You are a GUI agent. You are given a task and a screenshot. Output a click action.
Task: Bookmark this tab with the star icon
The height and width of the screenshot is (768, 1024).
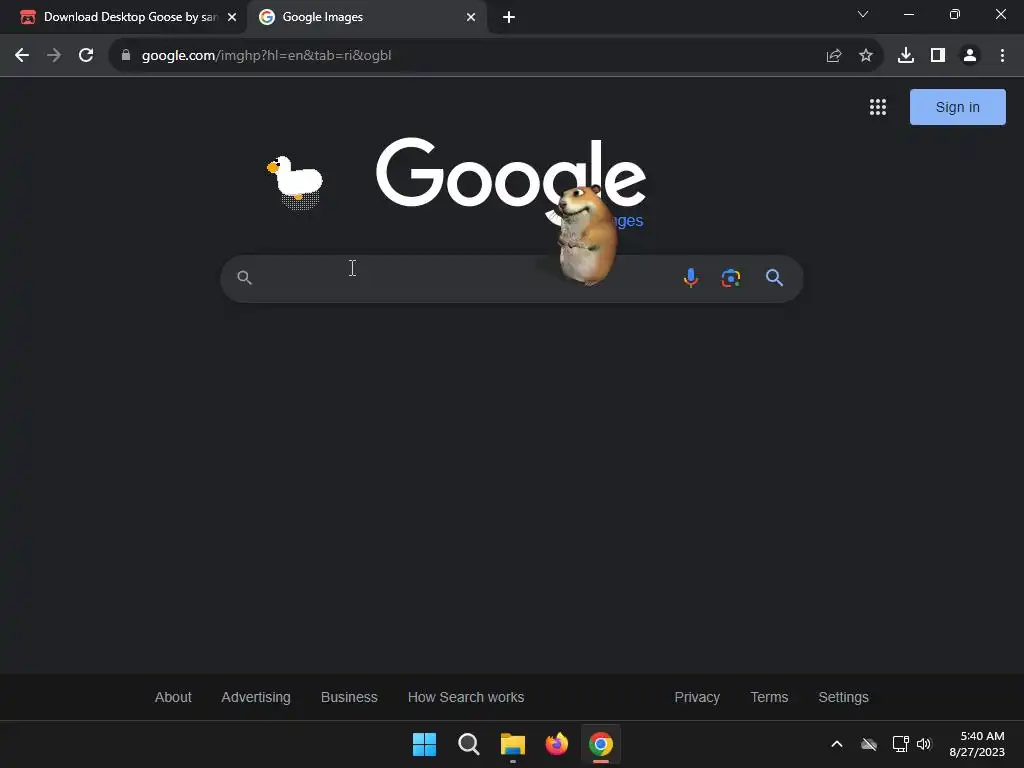866,56
